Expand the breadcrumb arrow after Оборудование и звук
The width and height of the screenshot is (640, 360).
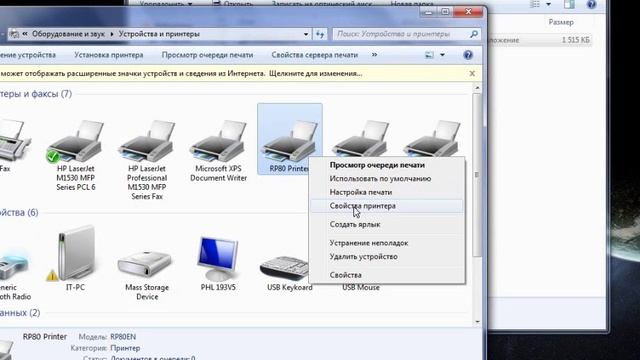[112, 34]
